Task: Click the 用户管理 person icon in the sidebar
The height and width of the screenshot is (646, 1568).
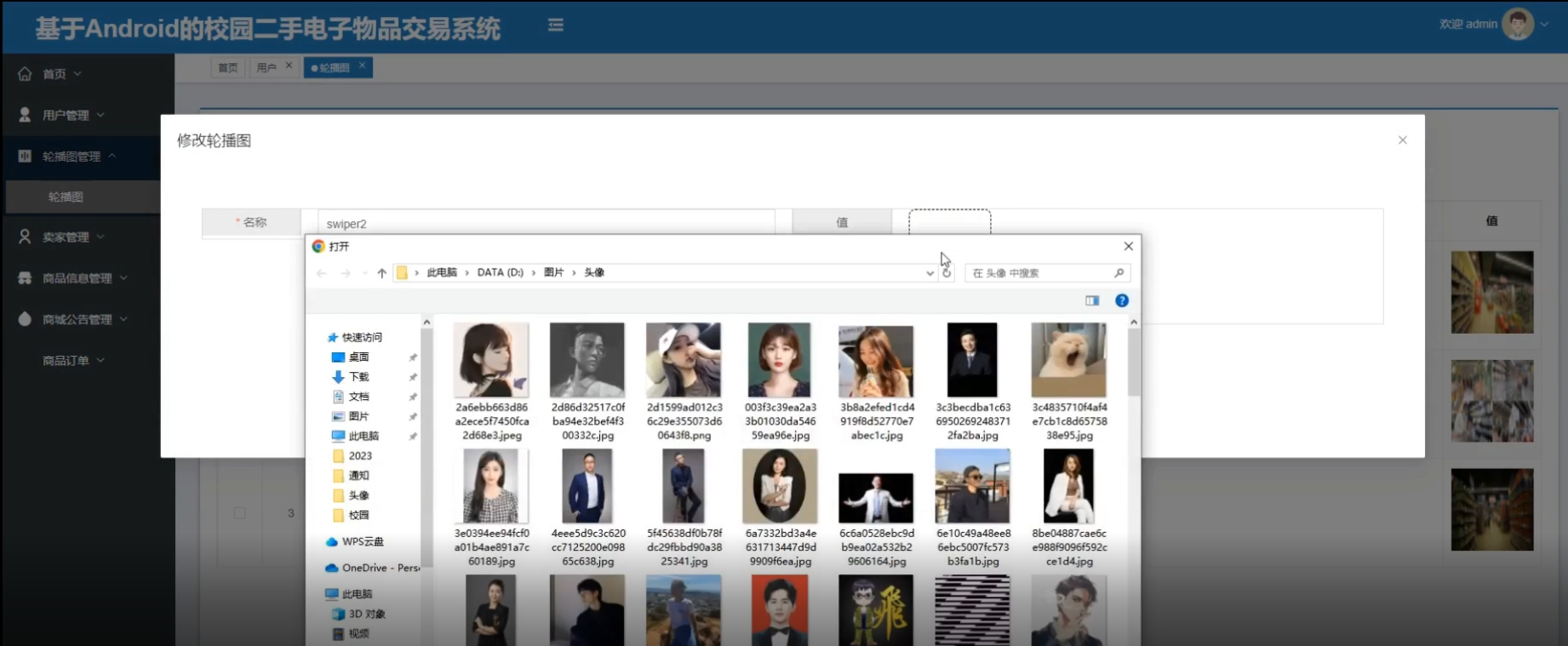Action: [x=25, y=115]
